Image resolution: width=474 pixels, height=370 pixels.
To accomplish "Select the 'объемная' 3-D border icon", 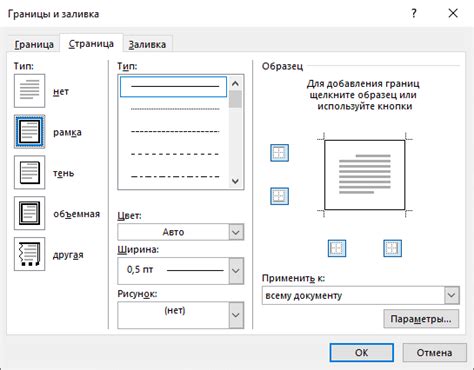I will 29,213.
